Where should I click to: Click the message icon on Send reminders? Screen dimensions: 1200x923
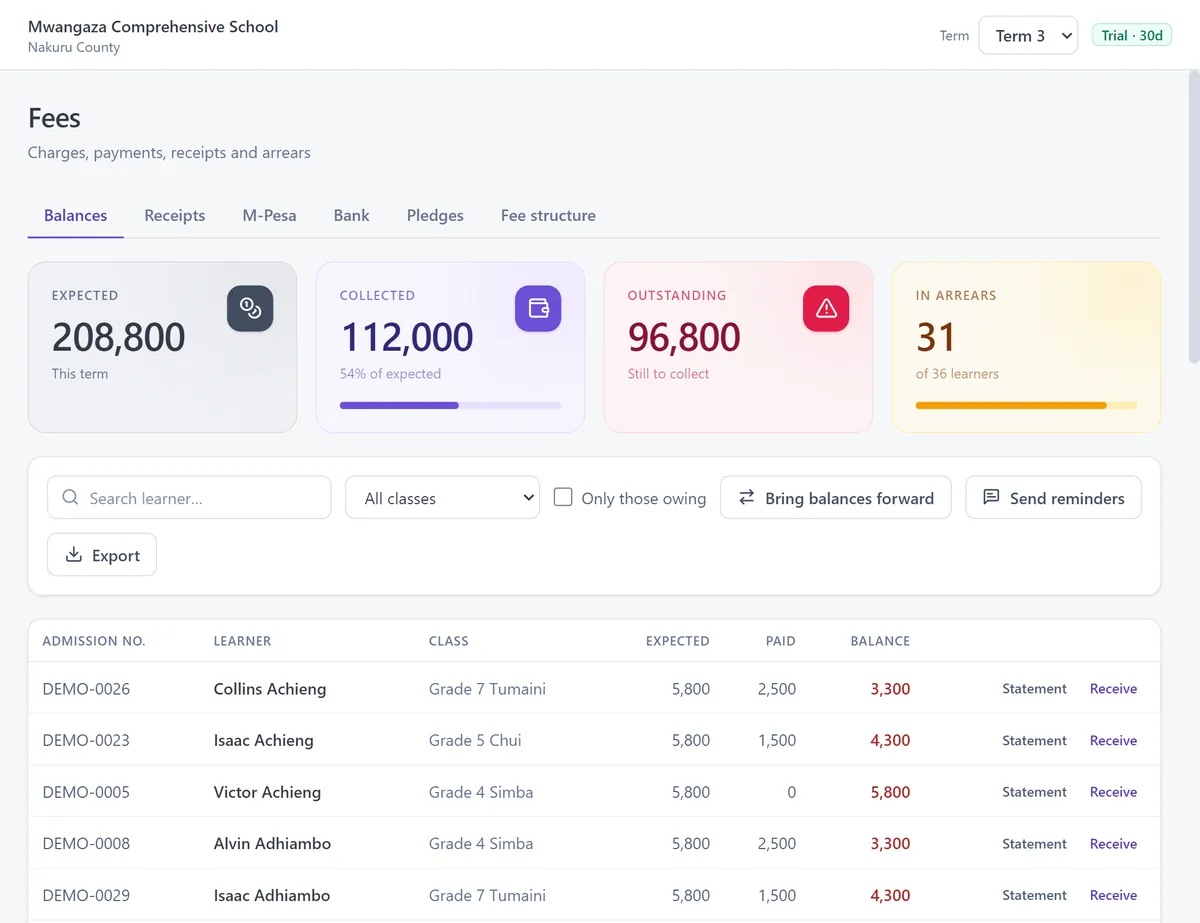(x=991, y=497)
